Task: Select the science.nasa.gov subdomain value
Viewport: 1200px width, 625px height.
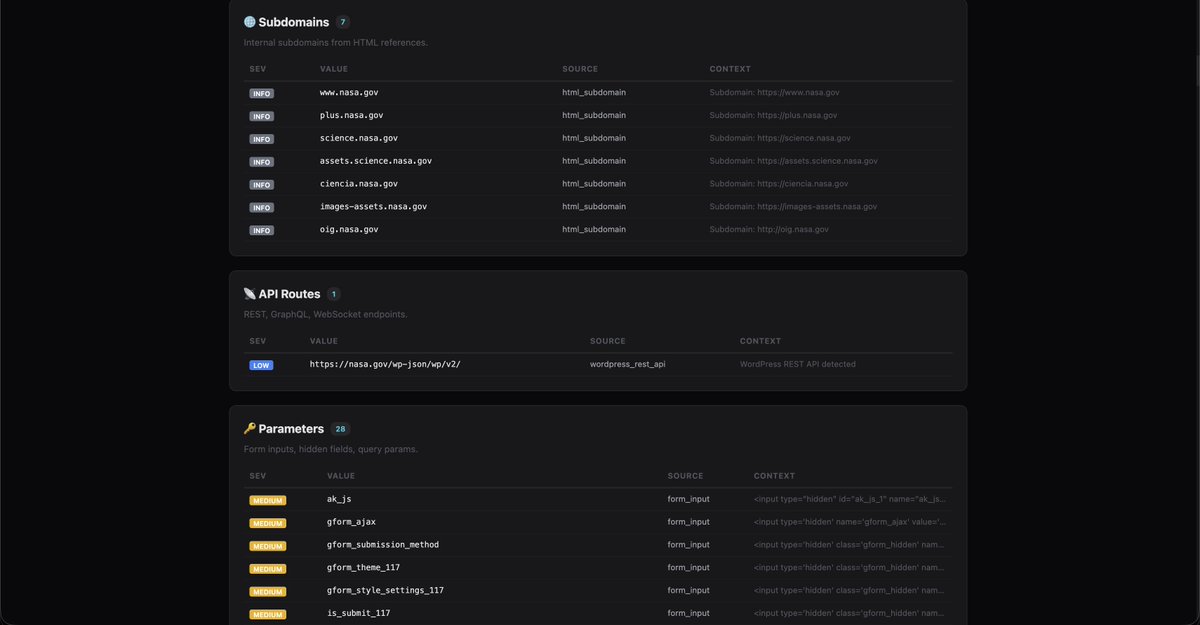Action: click(x=359, y=138)
